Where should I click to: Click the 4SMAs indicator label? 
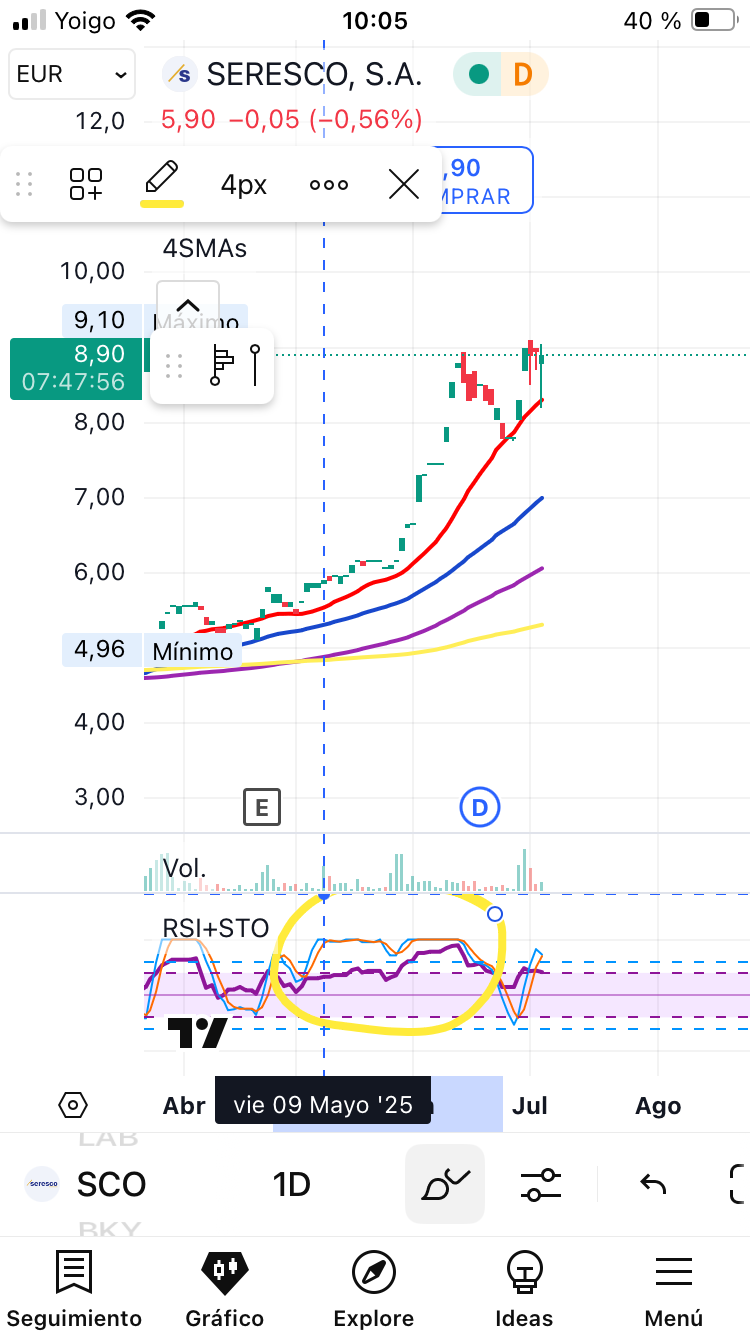click(x=205, y=248)
